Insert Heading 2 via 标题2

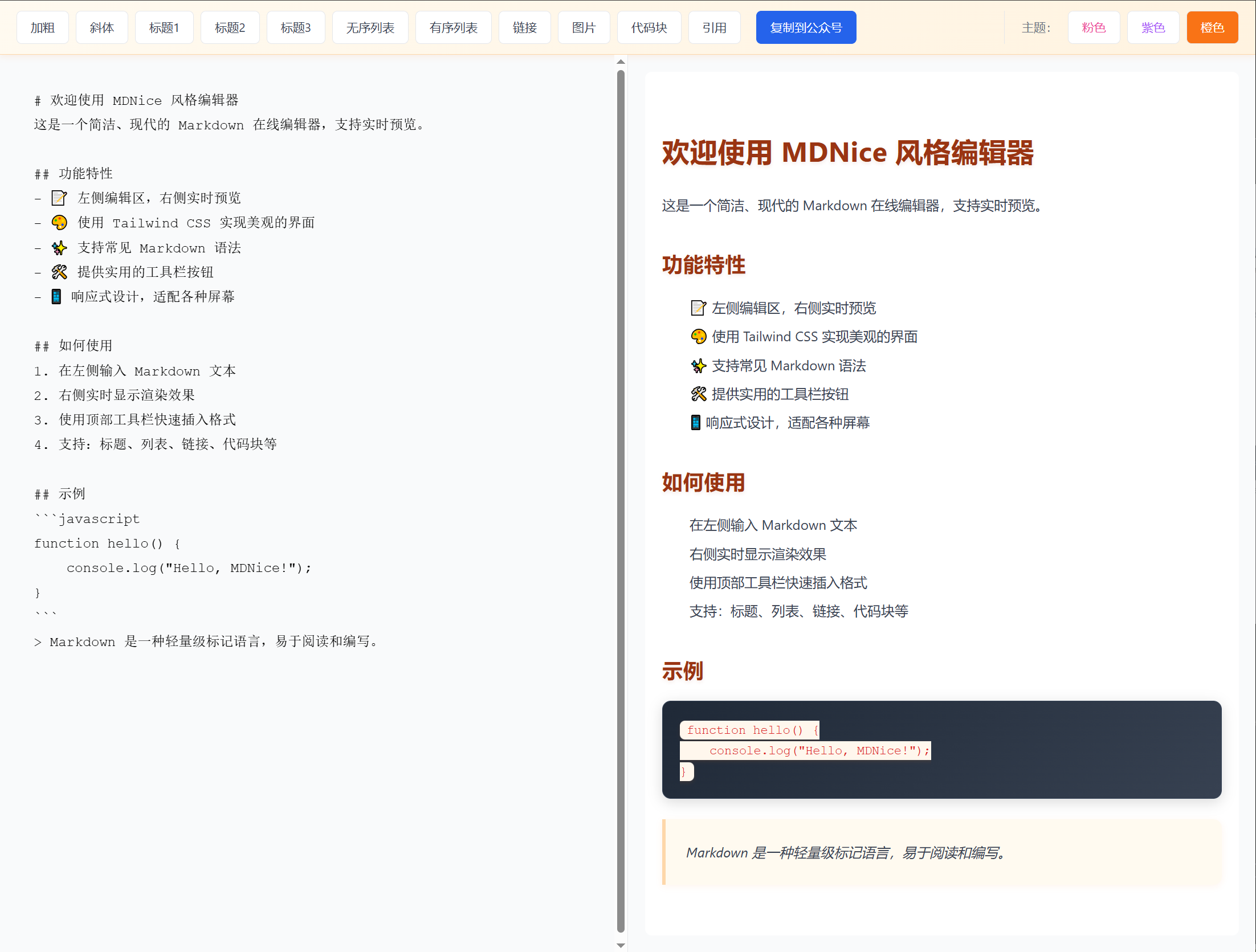click(230, 27)
